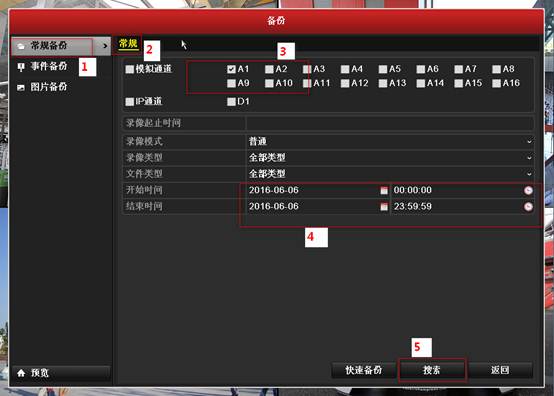The image size is (554, 396).
Task: Click the start date field 2016-06-06
Action: [x=317, y=190]
